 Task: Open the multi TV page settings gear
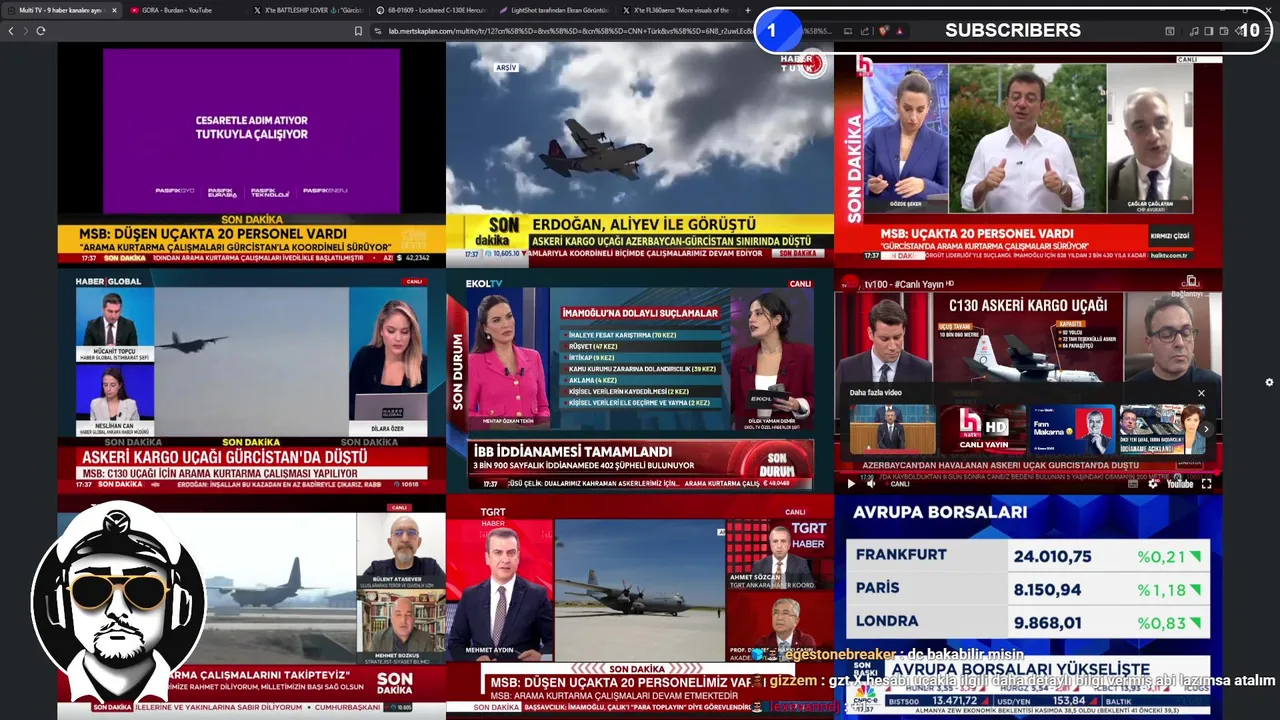pyautogui.click(x=1269, y=382)
